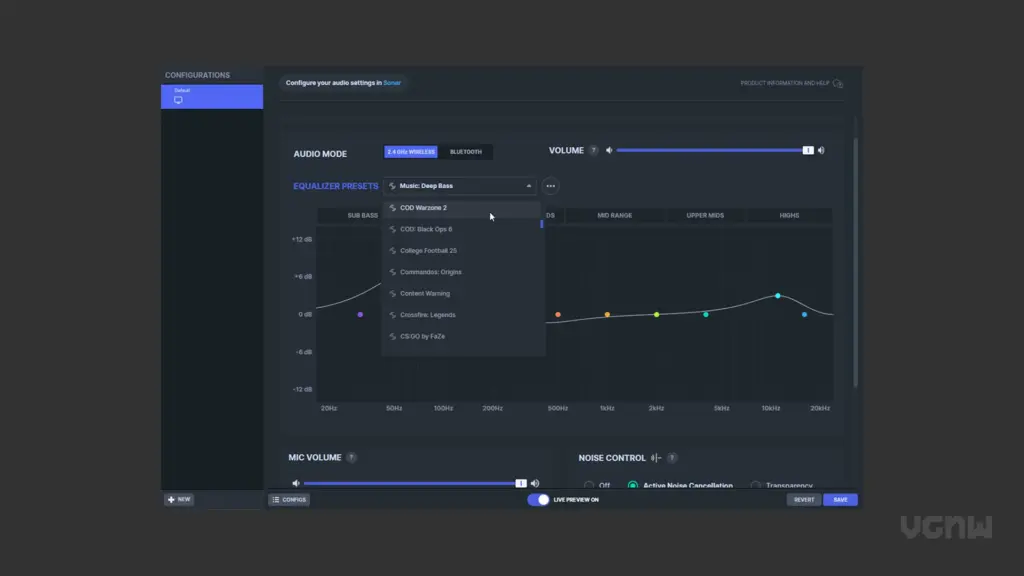This screenshot has height=576, width=1024.
Task: Click the Product Information and Help icon
Action: [838, 84]
